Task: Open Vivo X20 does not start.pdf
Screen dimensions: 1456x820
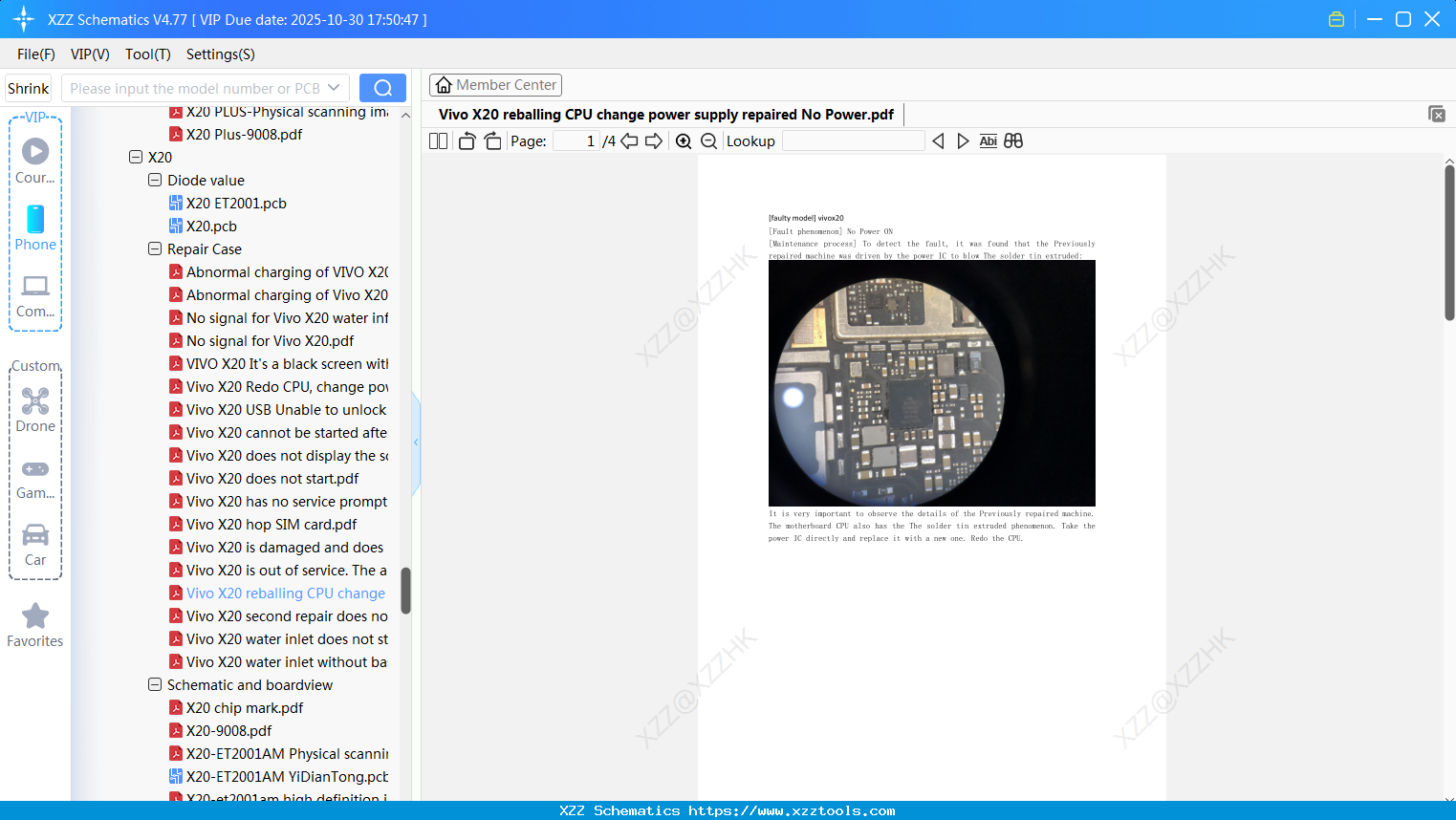Action: 272,478
